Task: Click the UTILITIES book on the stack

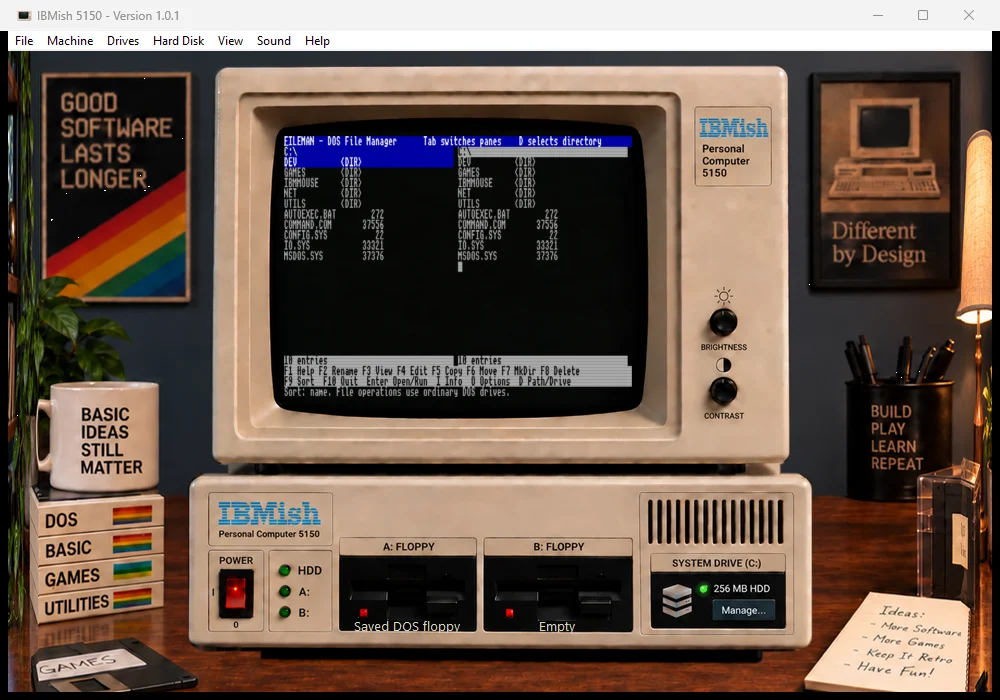Action: pyautogui.click(x=97, y=603)
